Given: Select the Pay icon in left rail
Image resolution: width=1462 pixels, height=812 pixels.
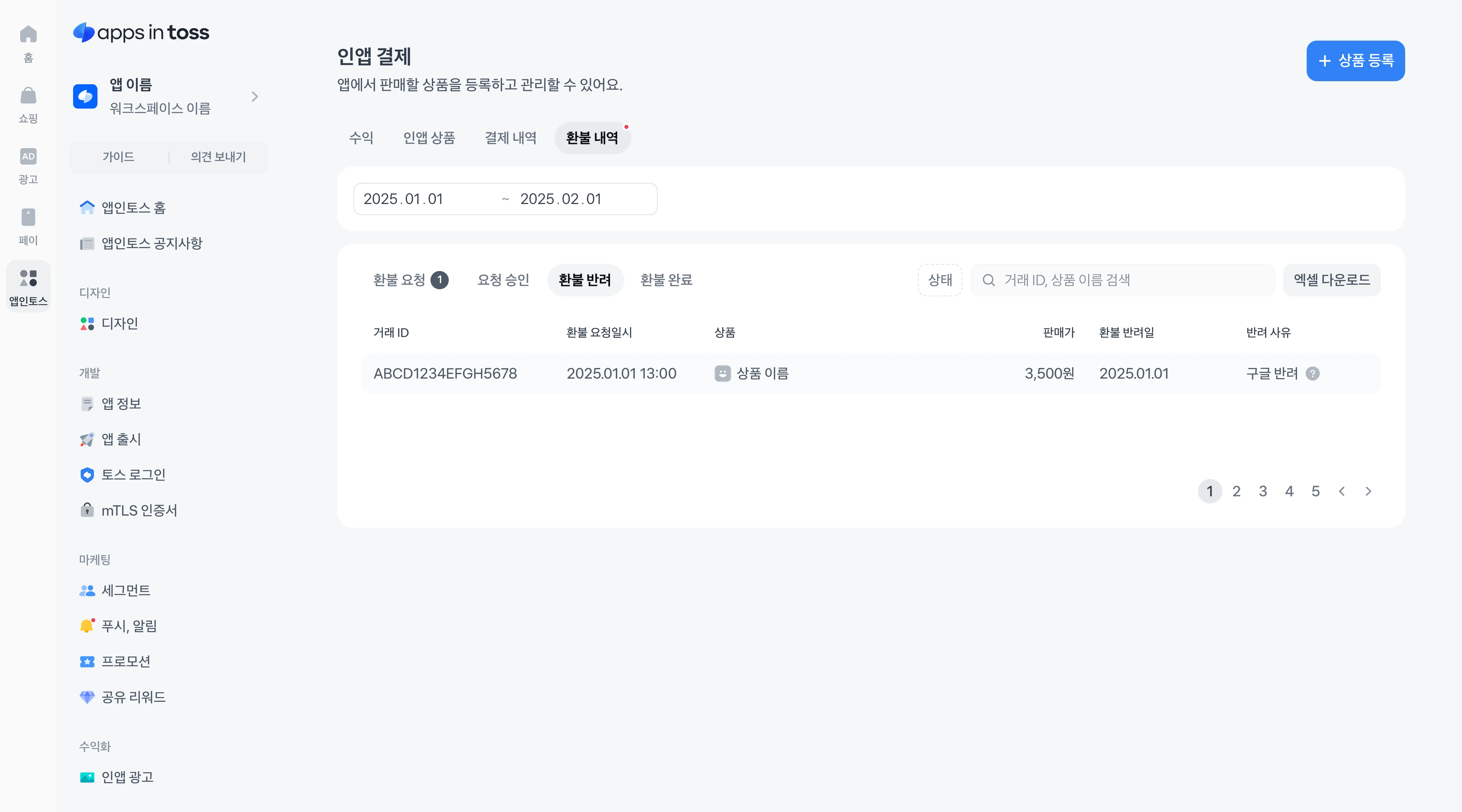Looking at the screenshot, I should click(x=28, y=217).
